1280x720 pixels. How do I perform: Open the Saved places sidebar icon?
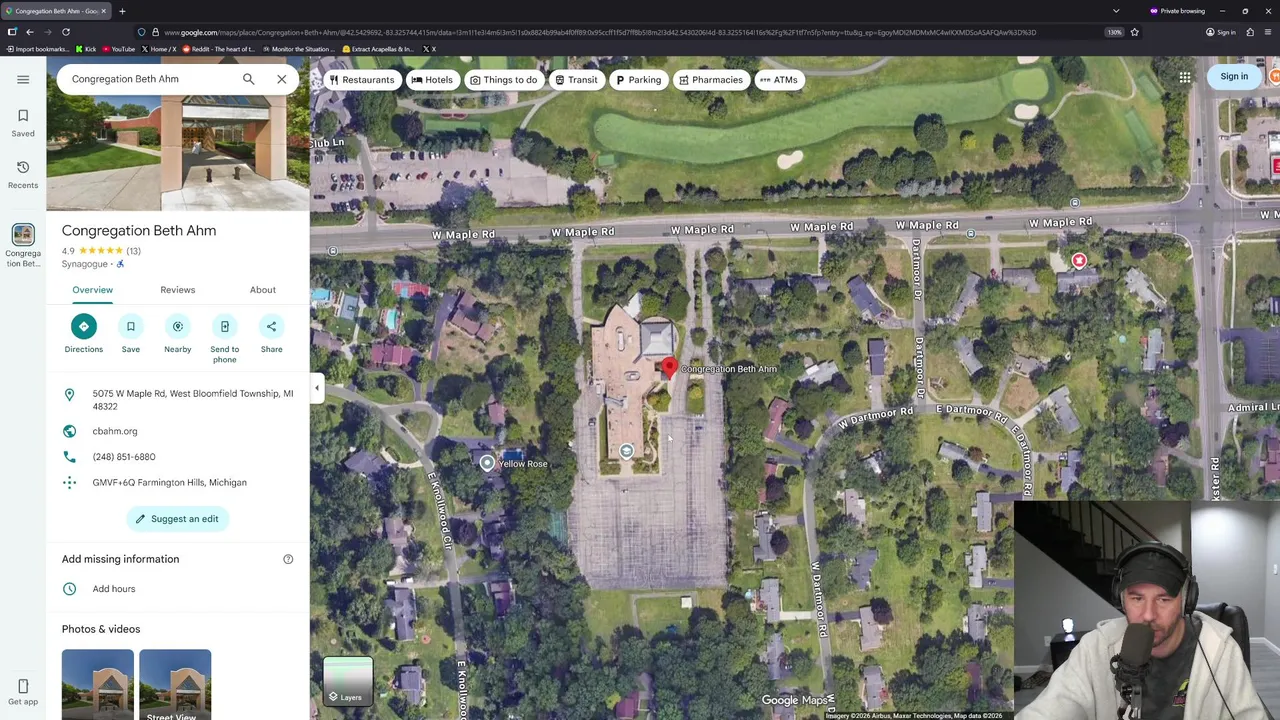coord(23,123)
